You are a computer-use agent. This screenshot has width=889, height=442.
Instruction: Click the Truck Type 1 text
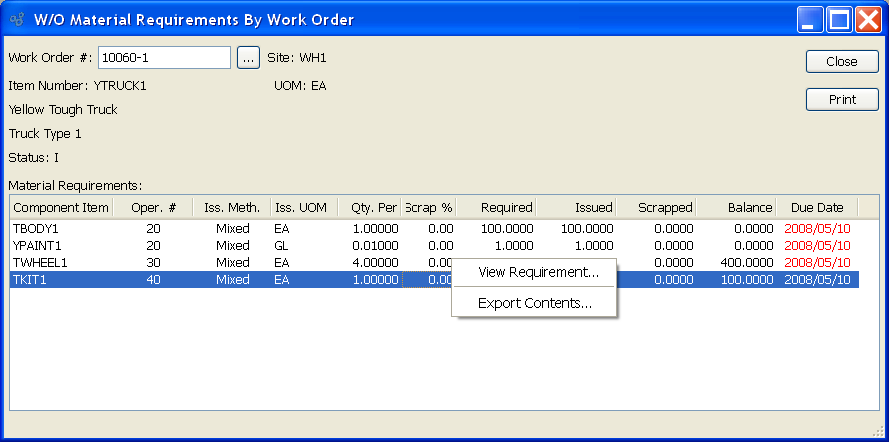click(45, 134)
